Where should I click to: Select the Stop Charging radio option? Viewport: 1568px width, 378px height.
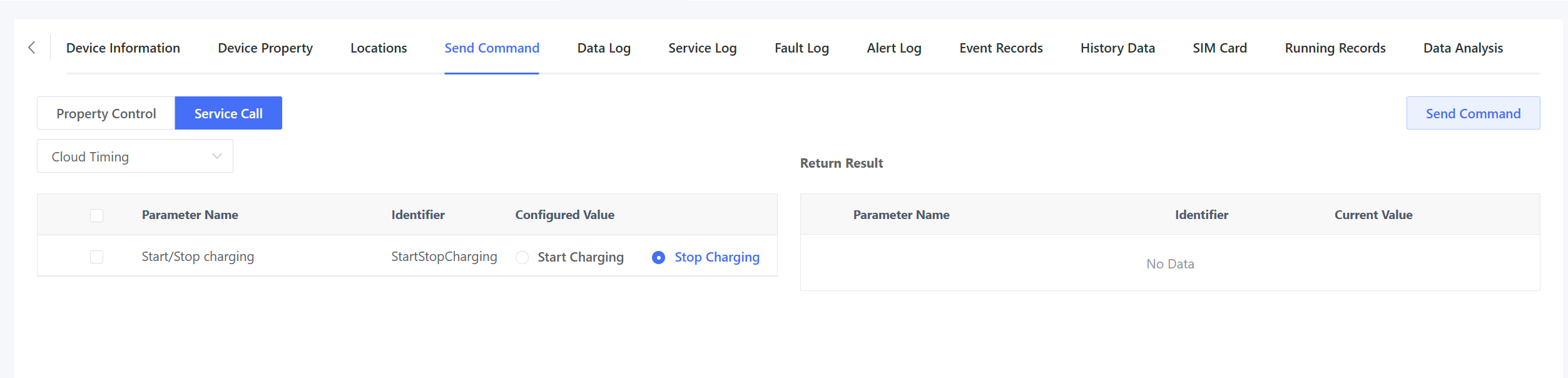(658, 257)
